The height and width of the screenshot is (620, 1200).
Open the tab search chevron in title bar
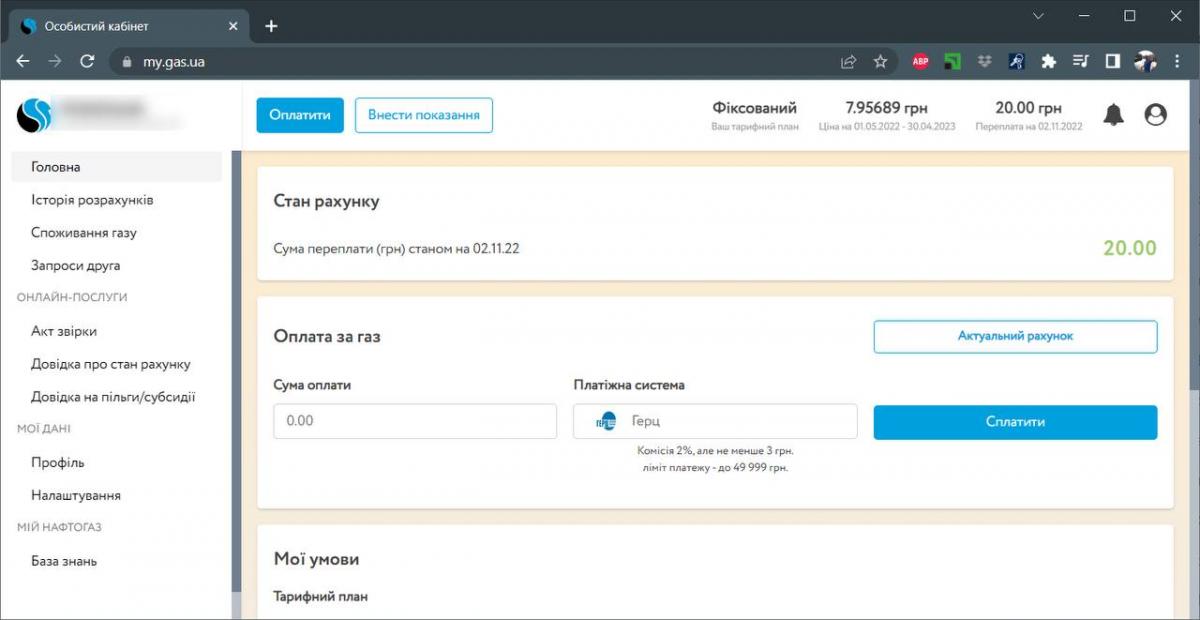pos(1039,16)
